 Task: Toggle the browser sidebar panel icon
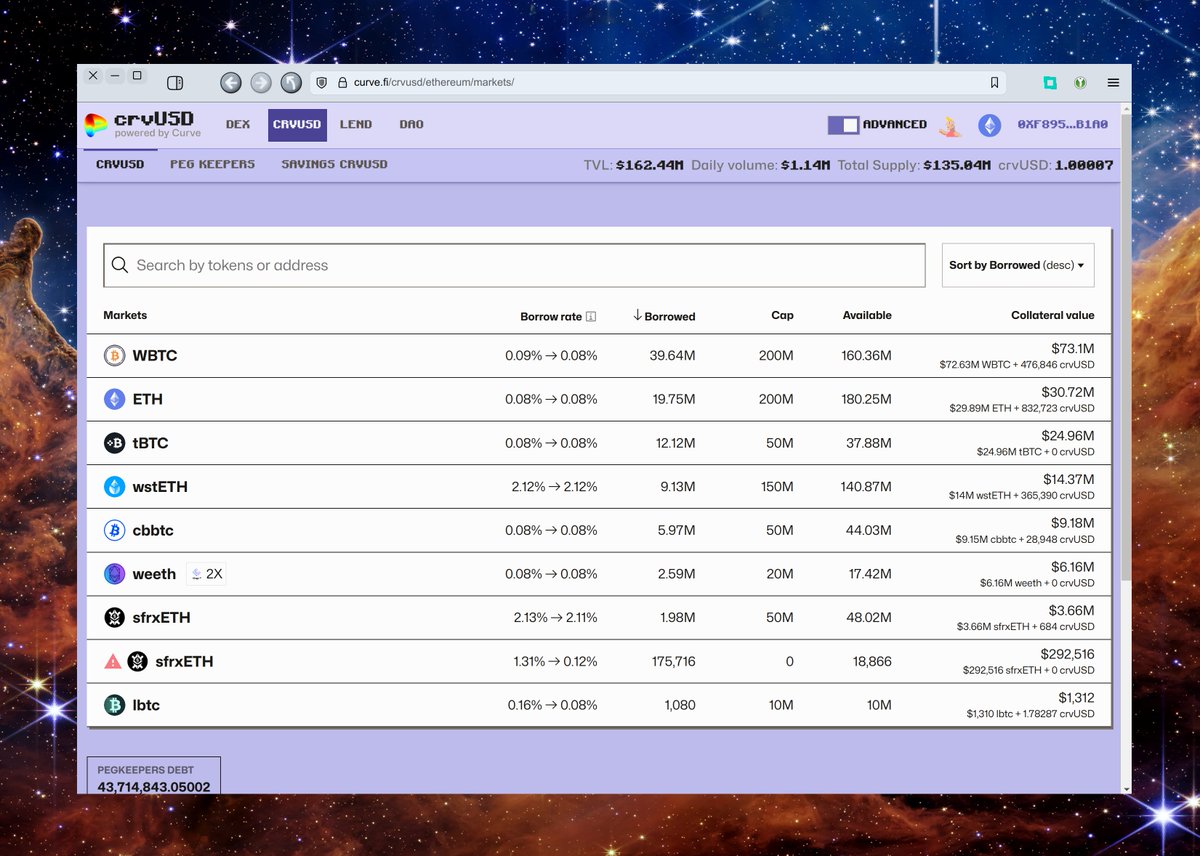click(175, 83)
